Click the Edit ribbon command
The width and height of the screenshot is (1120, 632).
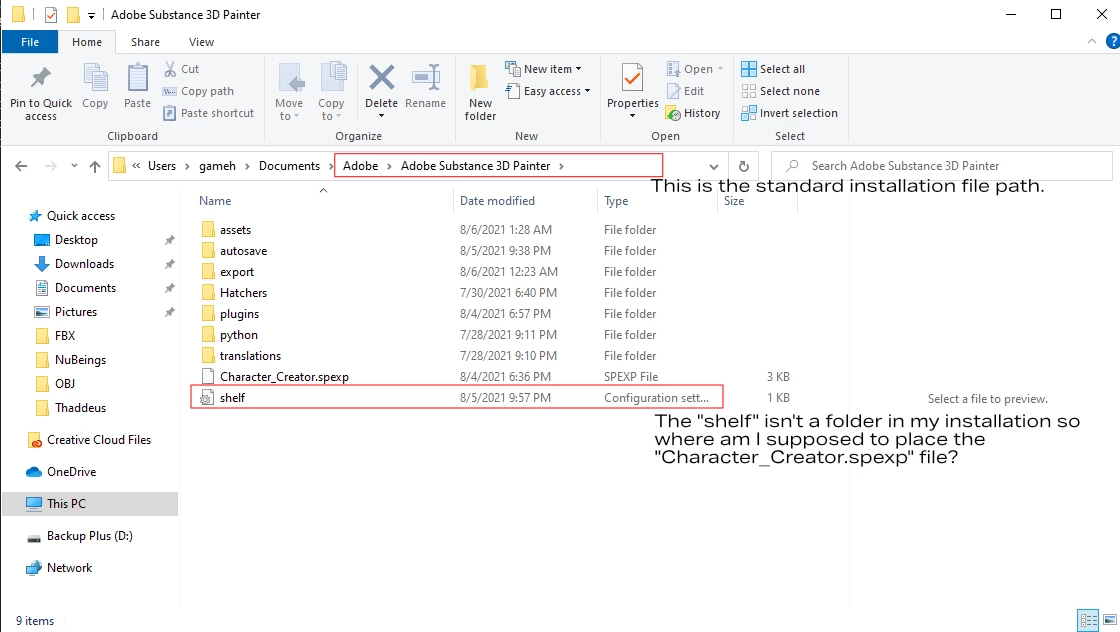[x=686, y=91]
